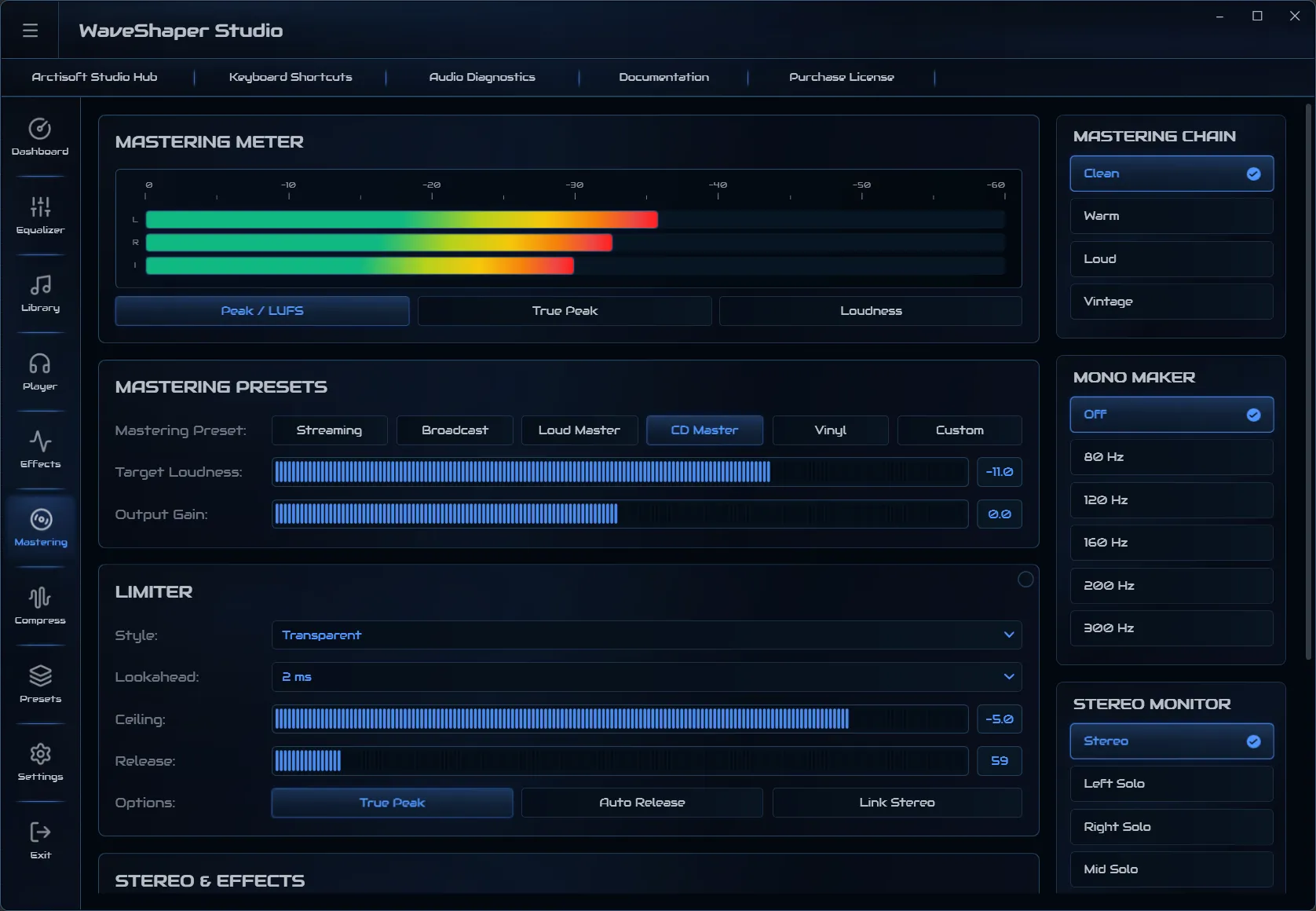Go to Dashboard in the sidebar
Viewport: 1316px width, 911px height.
click(x=40, y=137)
